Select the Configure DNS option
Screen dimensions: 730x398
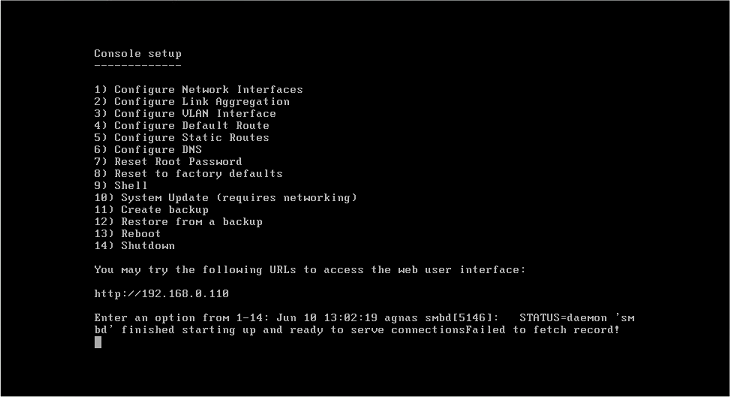click(148, 149)
